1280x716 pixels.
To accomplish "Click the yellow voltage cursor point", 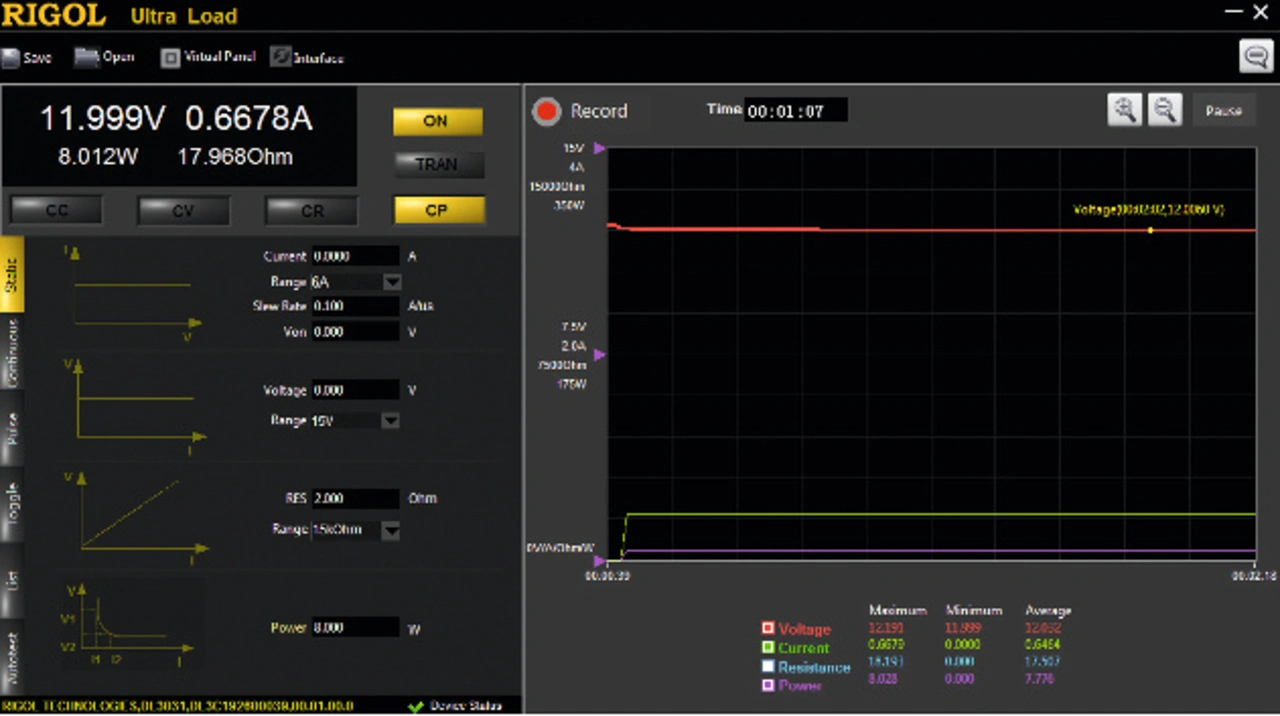I will 1150,230.
